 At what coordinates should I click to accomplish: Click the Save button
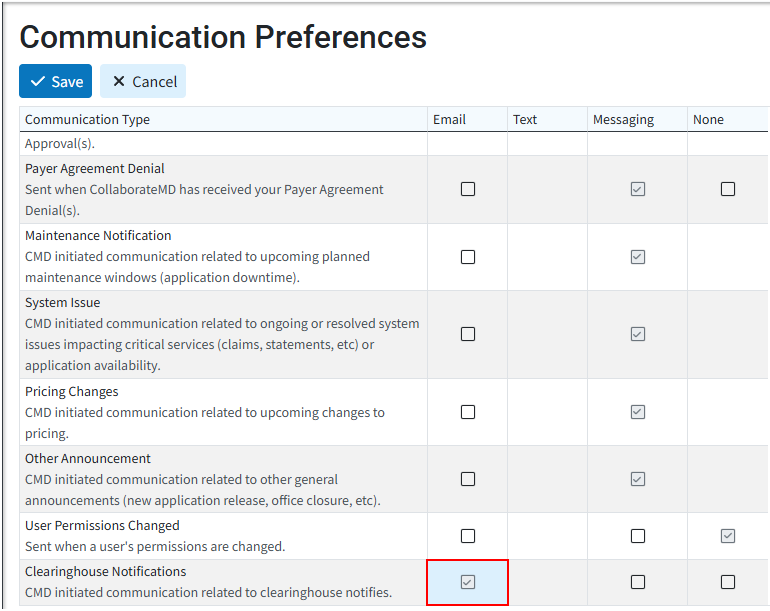pyautogui.click(x=55, y=81)
